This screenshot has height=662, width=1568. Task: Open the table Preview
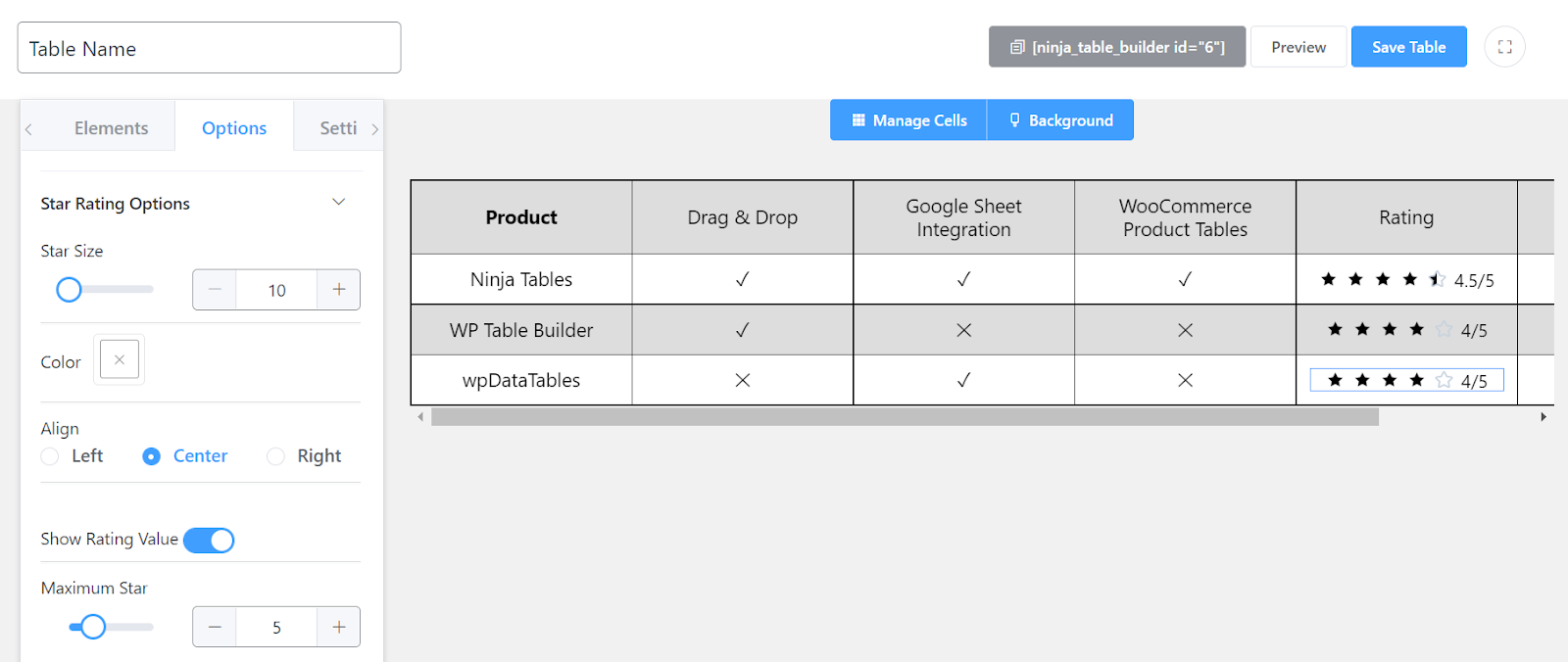click(x=1298, y=47)
